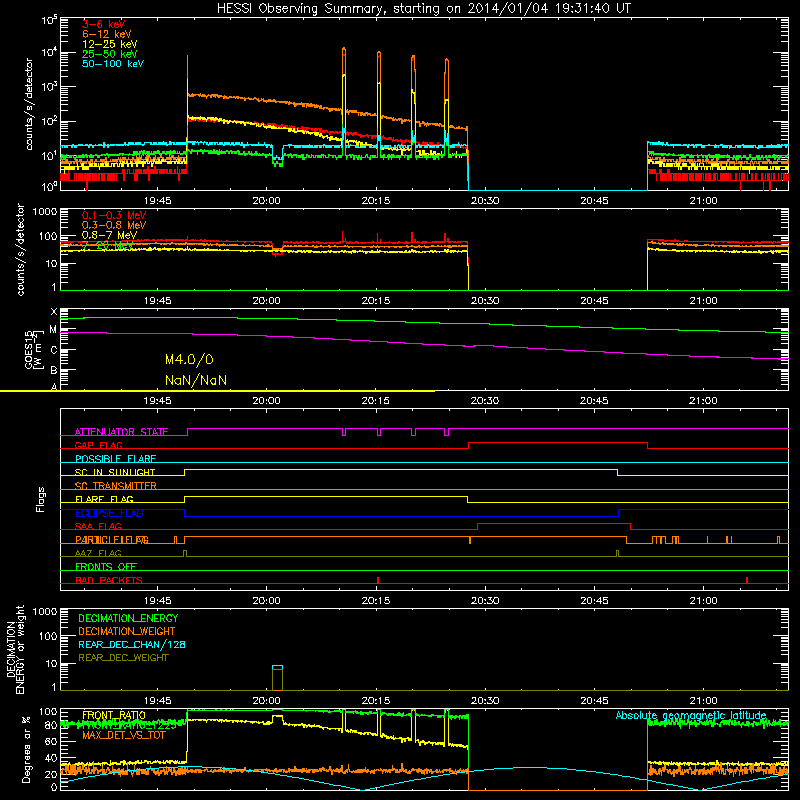Select the REAR_DEC_WEIGHT legend label
800x800 pixels.
(123, 658)
